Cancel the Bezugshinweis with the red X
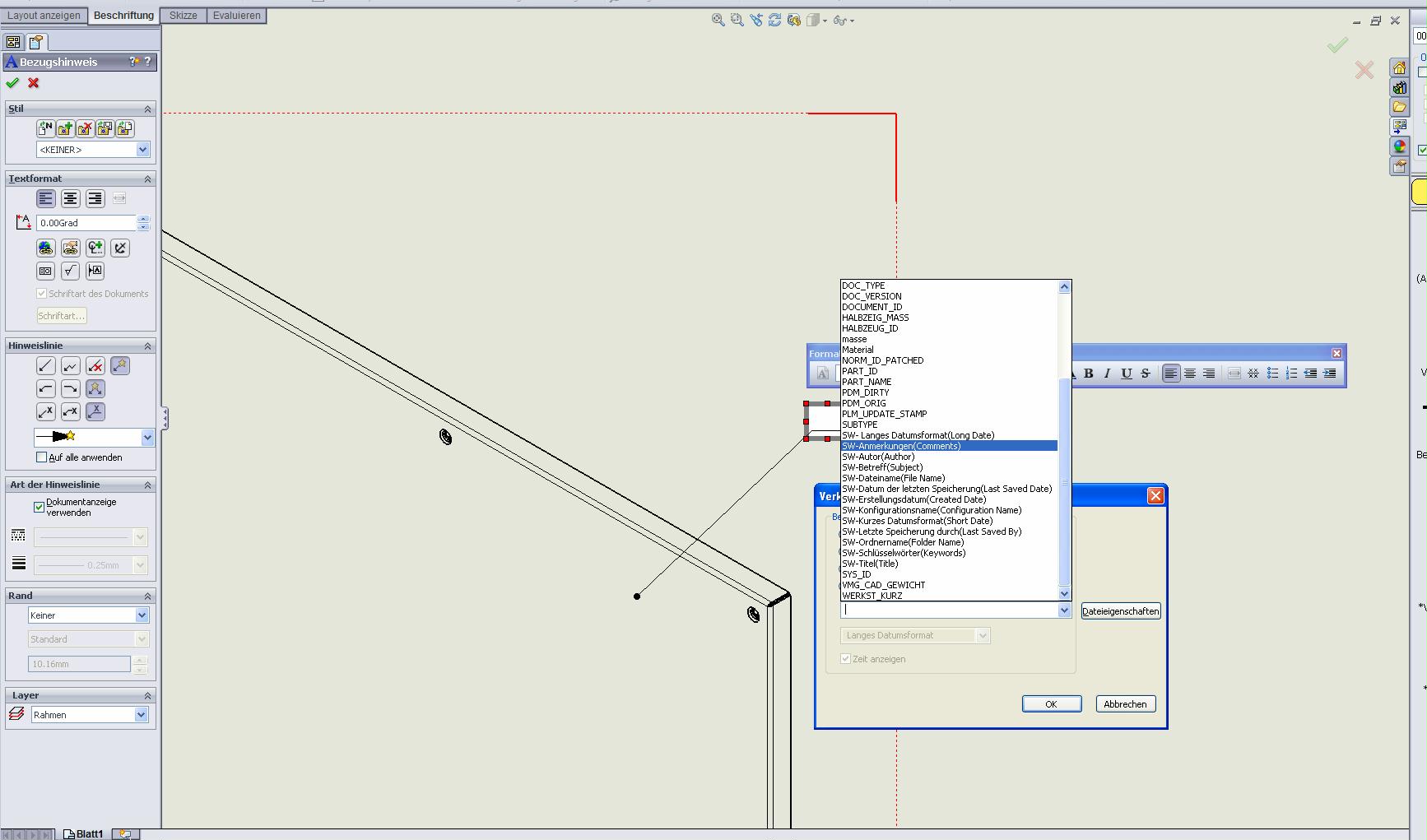This screenshot has width=1427, height=840. 34,83
